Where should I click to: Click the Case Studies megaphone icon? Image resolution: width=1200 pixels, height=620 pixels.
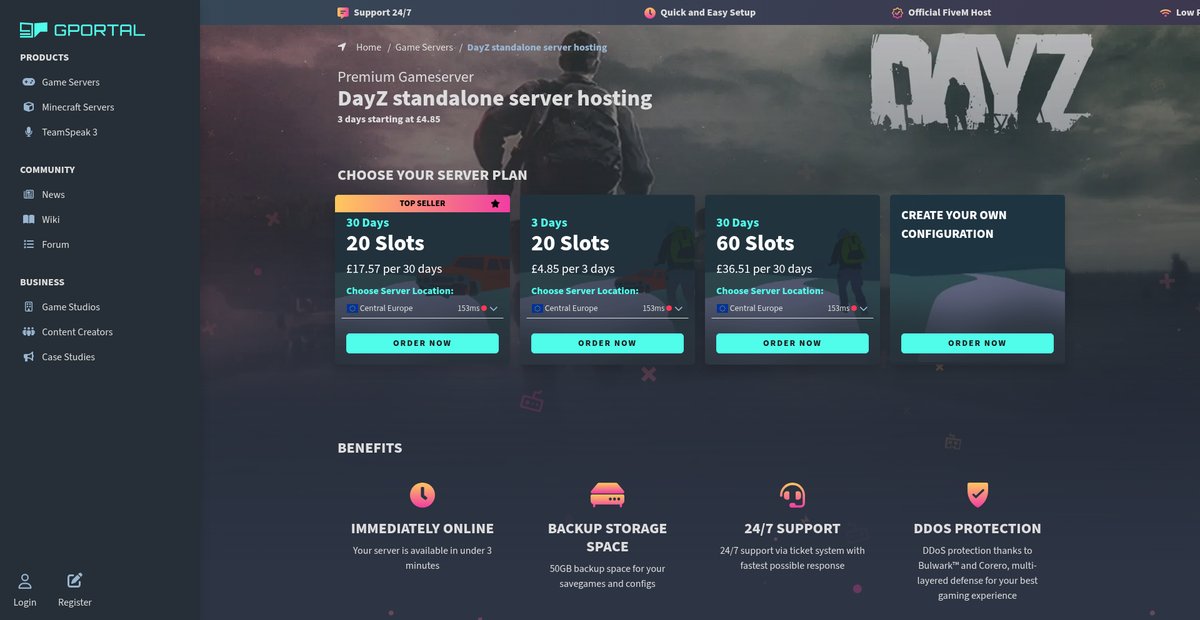29,356
